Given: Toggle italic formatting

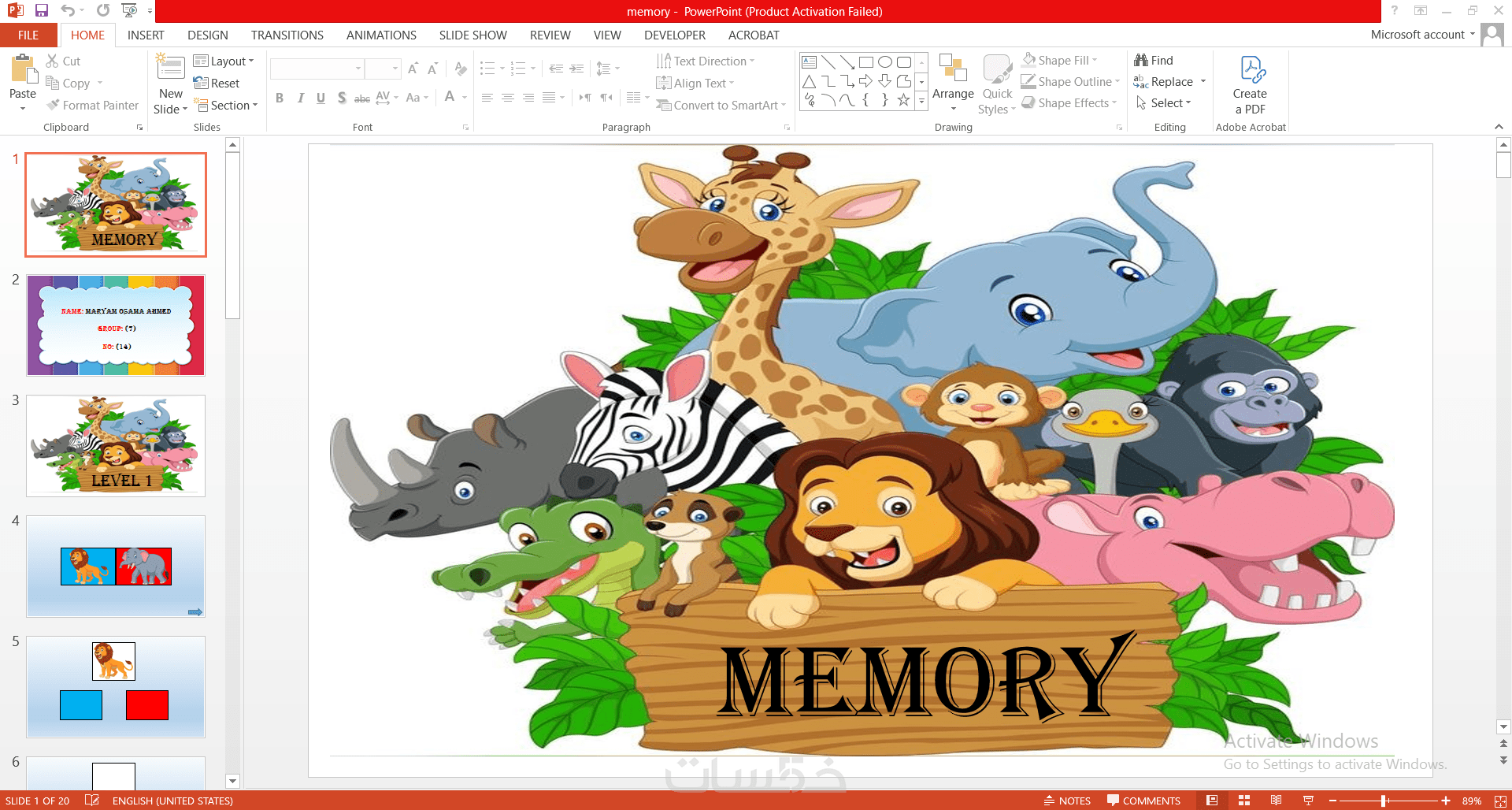Looking at the screenshot, I should pos(300,98).
